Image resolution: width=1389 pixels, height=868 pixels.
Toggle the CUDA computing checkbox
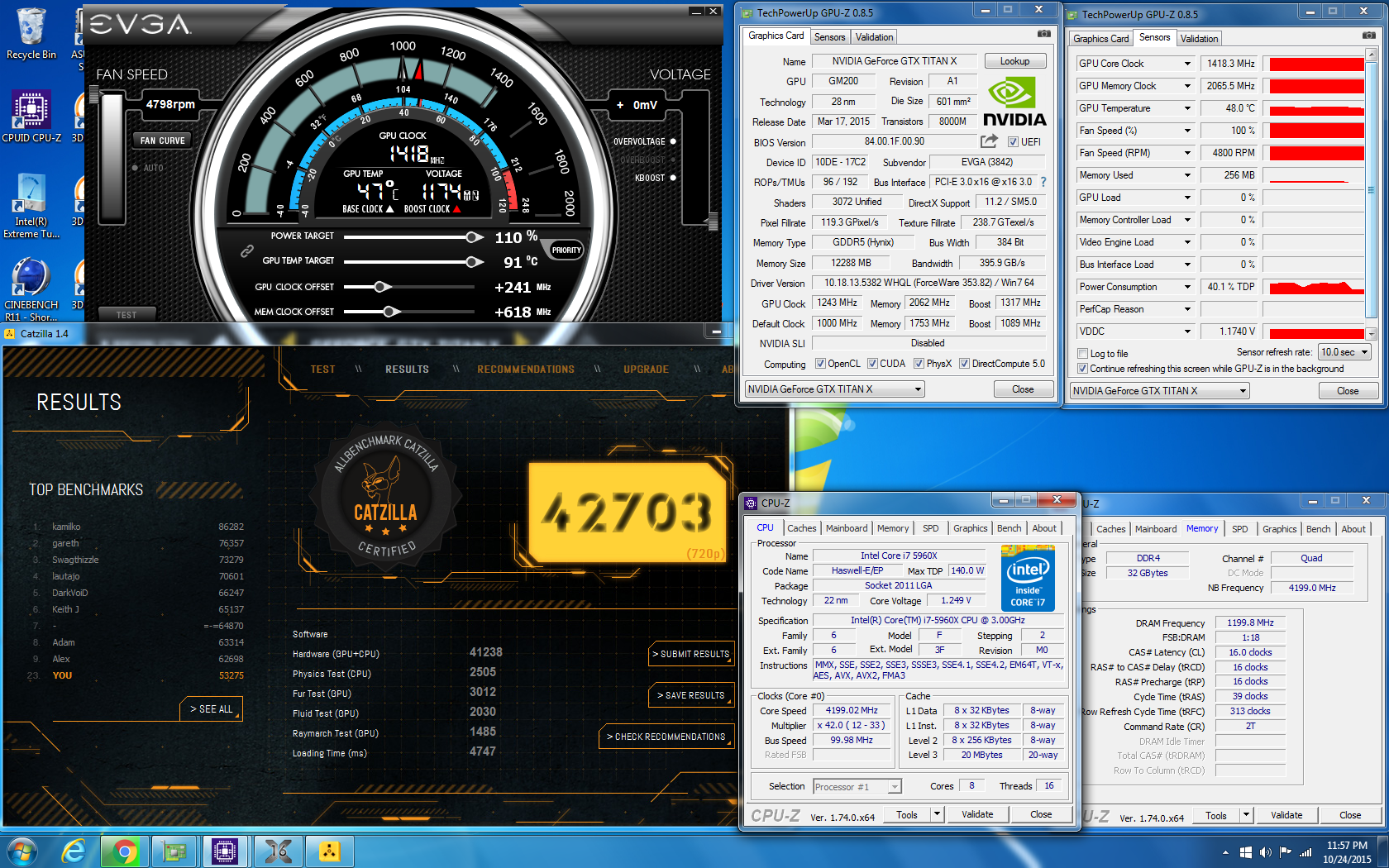(872, 364)
